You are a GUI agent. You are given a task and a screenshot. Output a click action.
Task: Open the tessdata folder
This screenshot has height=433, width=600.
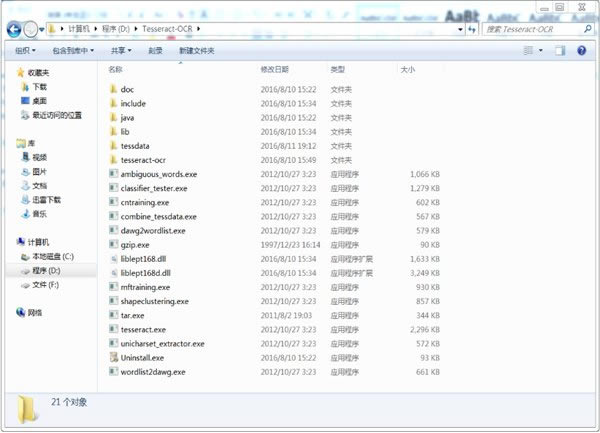pos(134,146)
